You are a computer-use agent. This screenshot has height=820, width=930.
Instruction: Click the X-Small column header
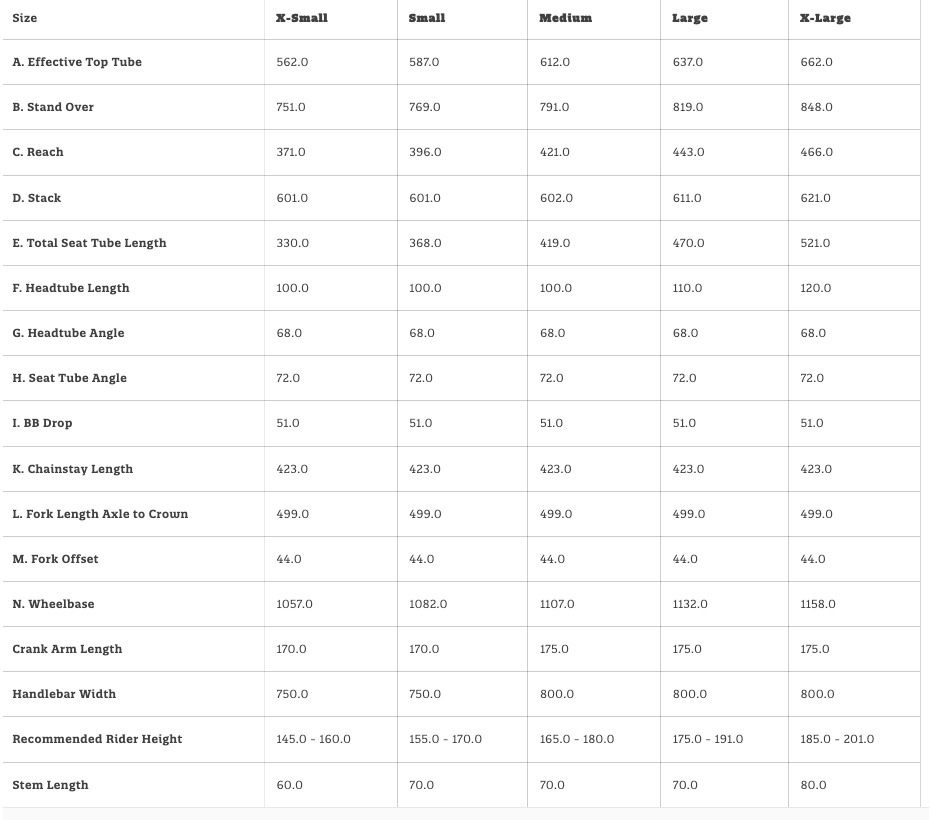(x=302, y=18)
